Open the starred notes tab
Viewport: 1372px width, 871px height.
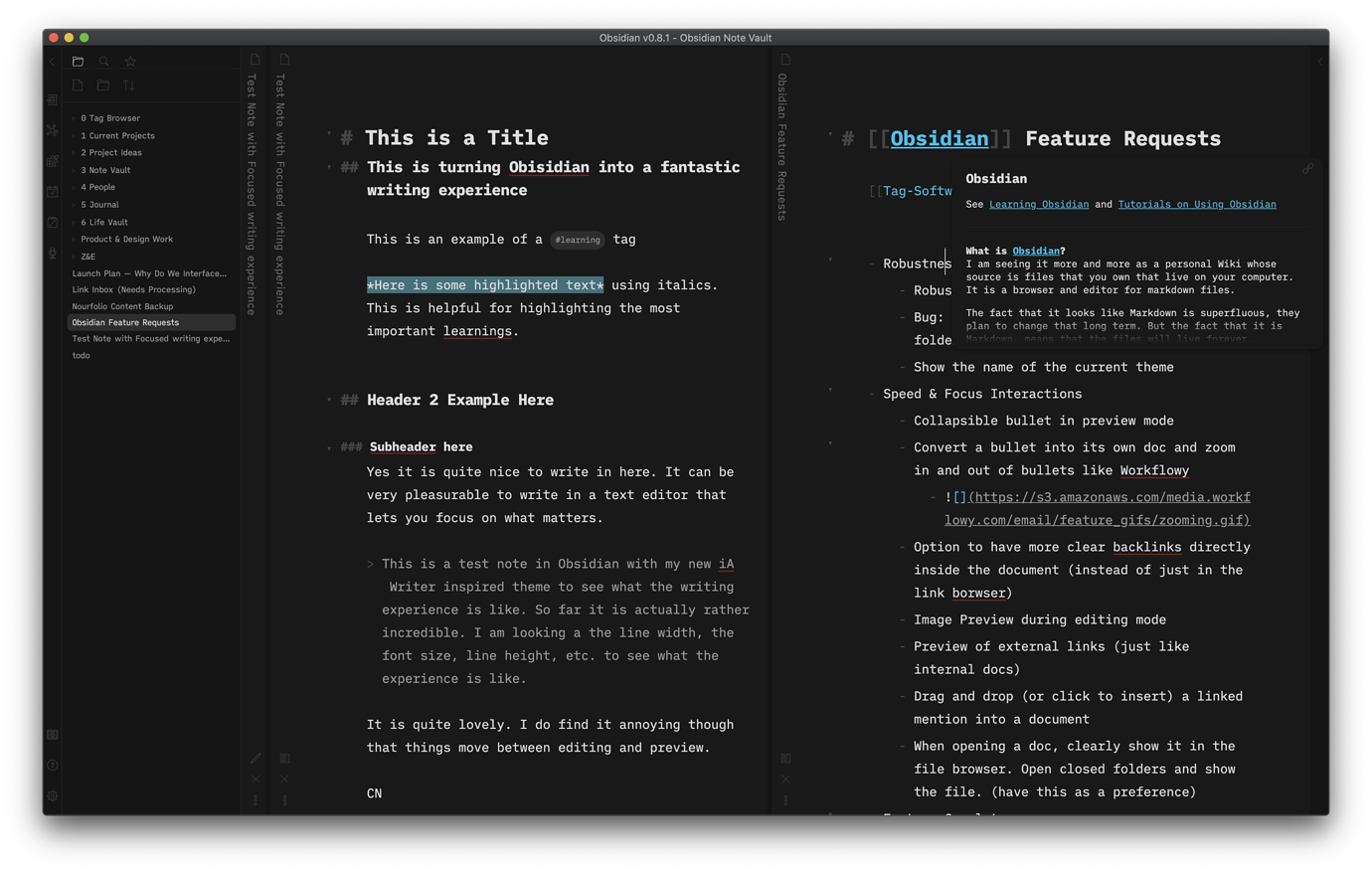point(130,62)
